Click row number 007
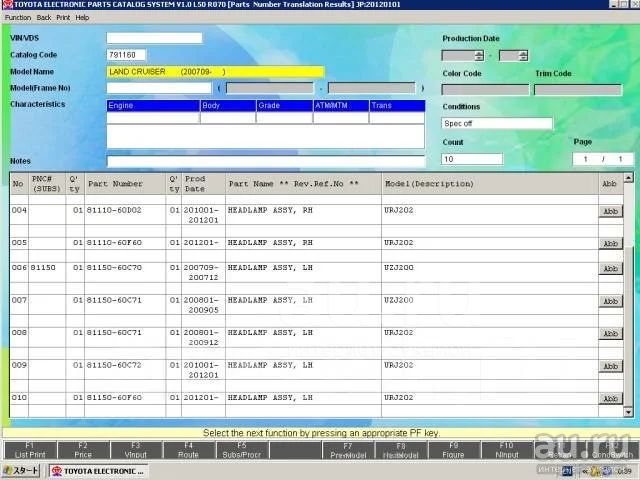The height and width of the screenshot is (480, 640). 19,300
